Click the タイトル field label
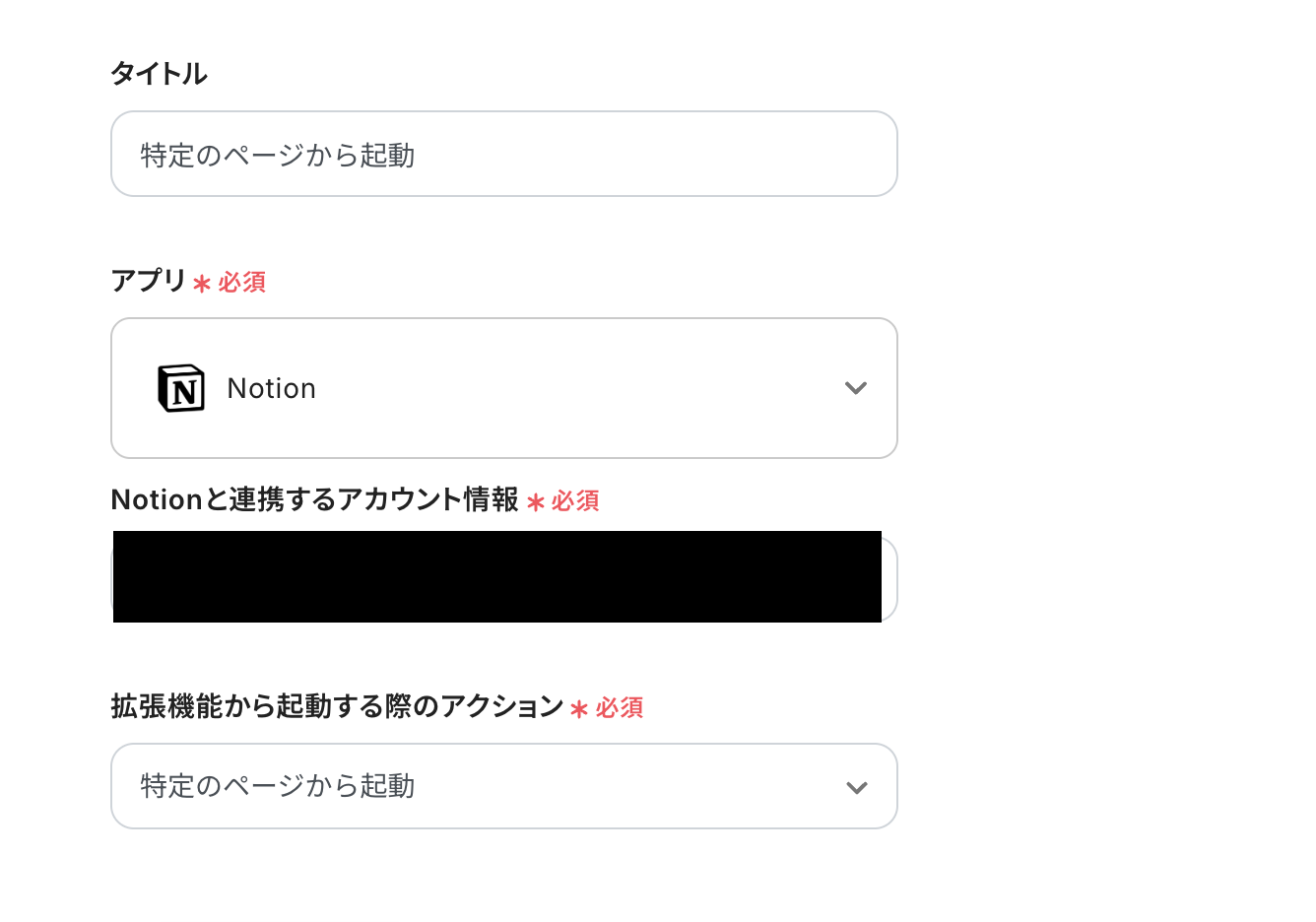 tap(159, 74)
